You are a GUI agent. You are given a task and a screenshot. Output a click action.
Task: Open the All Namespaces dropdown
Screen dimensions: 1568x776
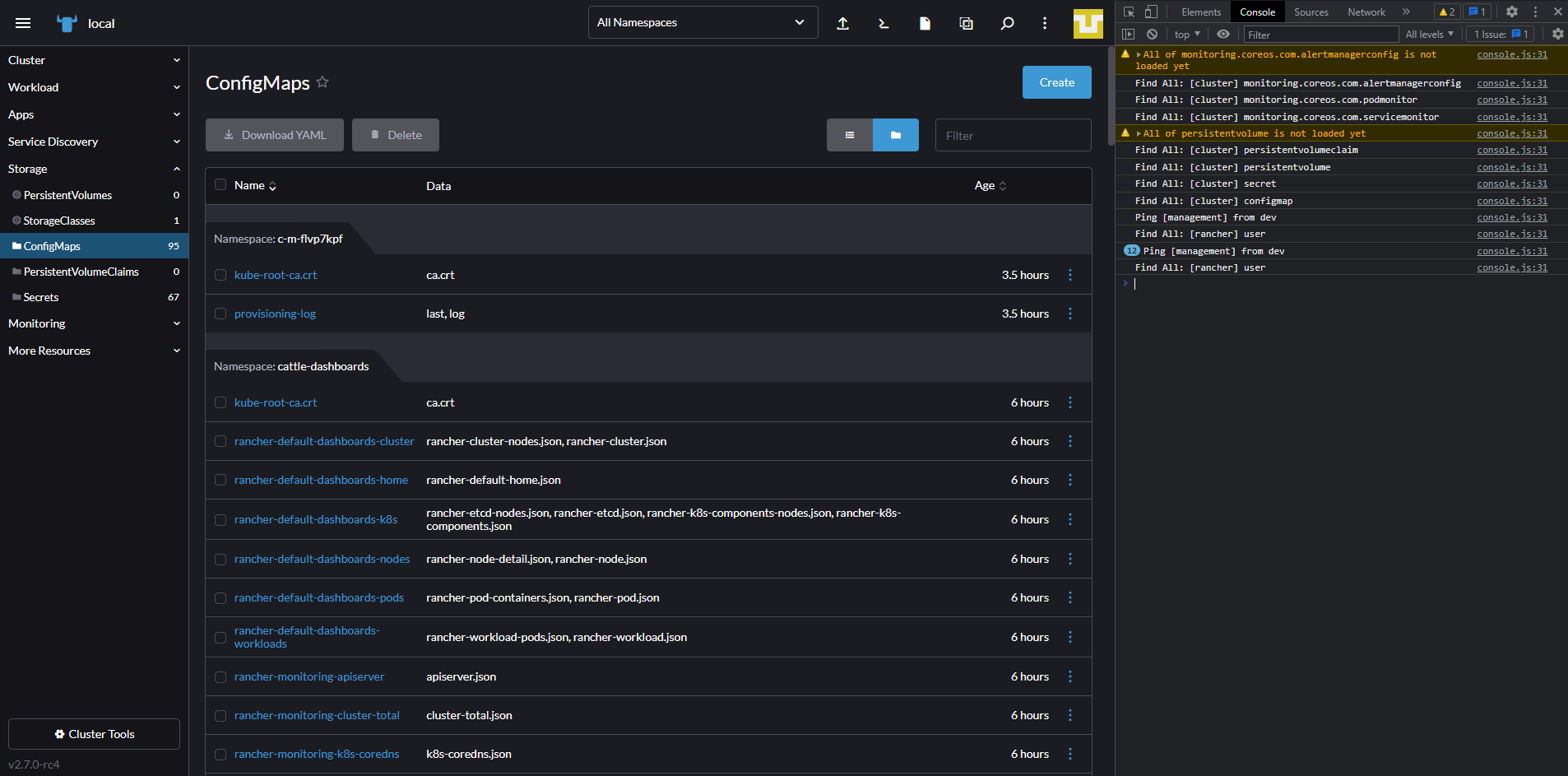pyautogui.click(x=703, y=22)
